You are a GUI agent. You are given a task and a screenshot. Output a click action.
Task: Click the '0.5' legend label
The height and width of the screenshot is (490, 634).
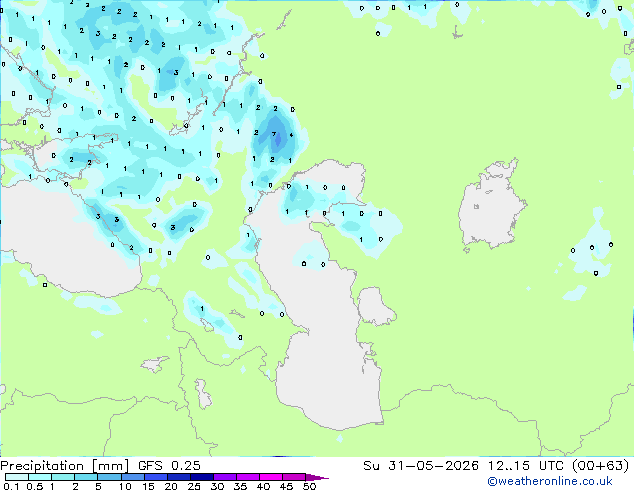pyautogui.click(x=35, y=486)
